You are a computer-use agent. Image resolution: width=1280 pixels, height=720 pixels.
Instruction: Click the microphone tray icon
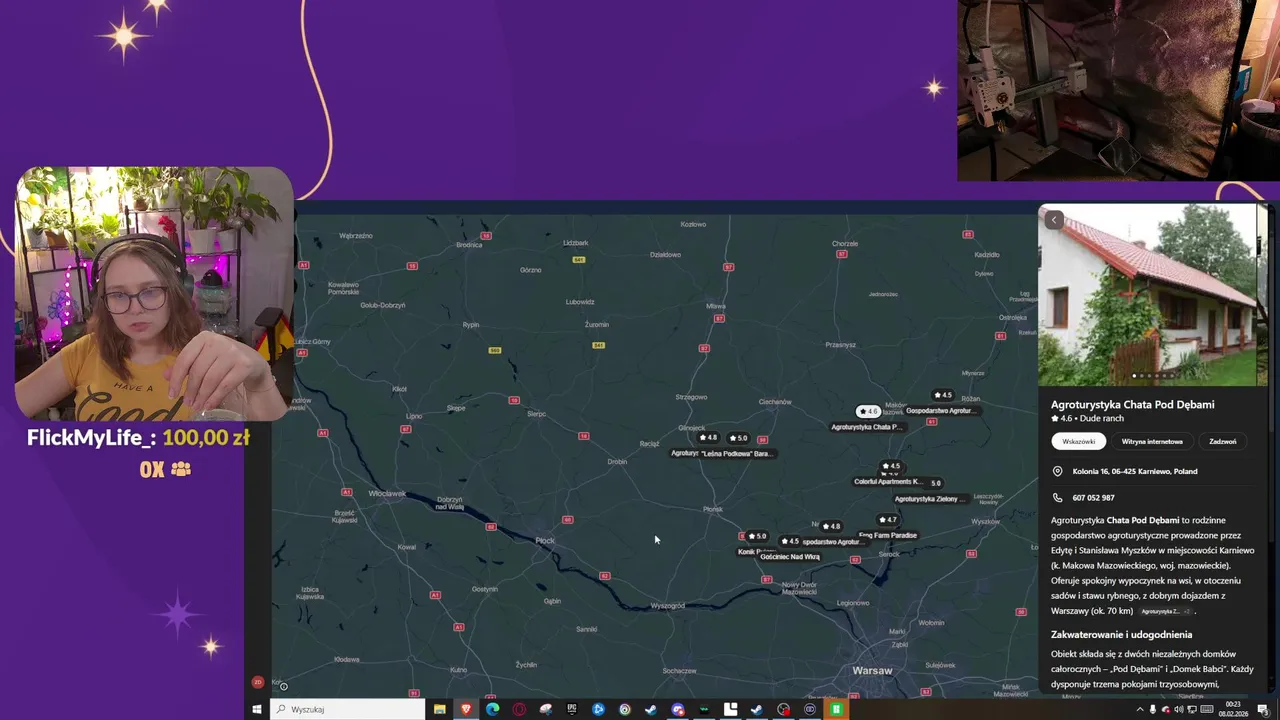[1153, 709]
